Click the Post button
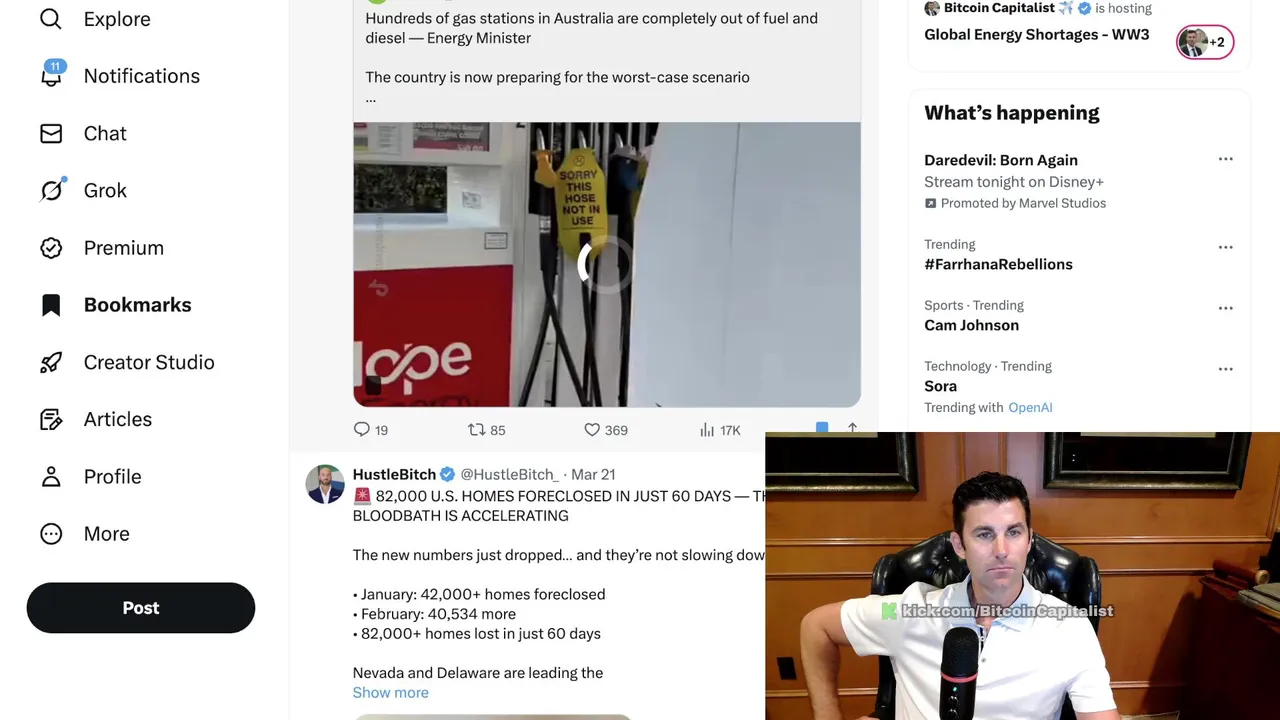 pos(141,608)
